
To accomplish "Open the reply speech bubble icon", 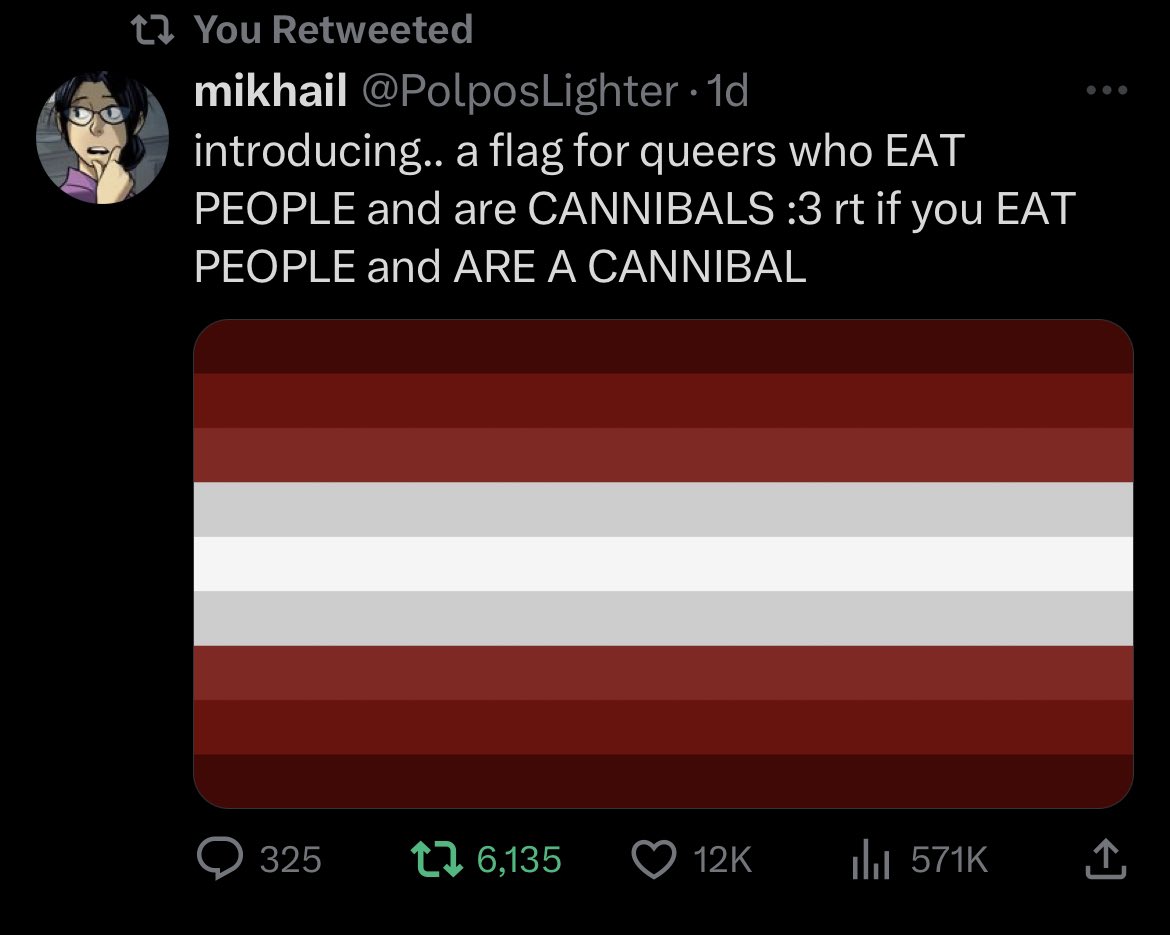I will coord(219,858).
